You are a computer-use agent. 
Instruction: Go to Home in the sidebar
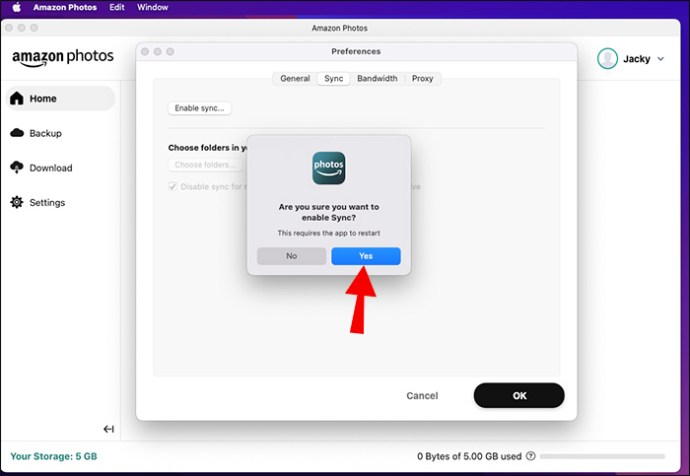(x=60, y=98)
